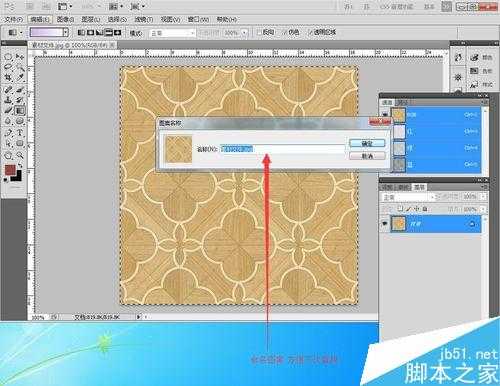
Task: Click the gradient preview swatch in options bar
Action: (46, 32)
